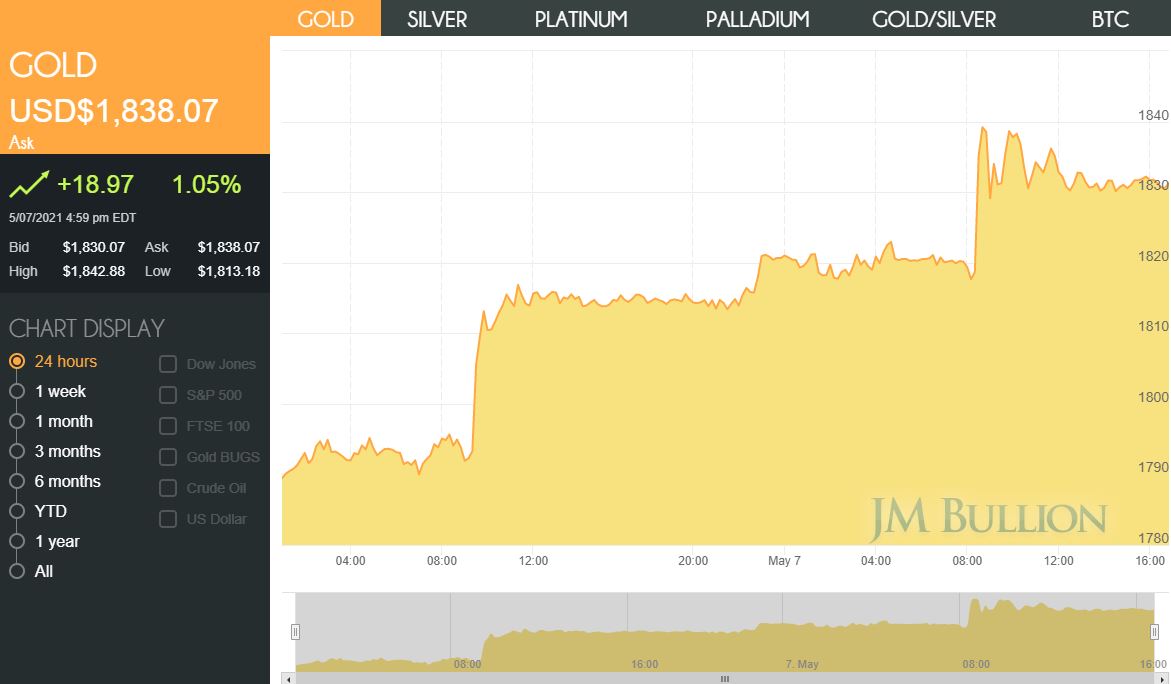
Task: Toggle the Gold BUGS checkbox
Action: tap(168, 457)
